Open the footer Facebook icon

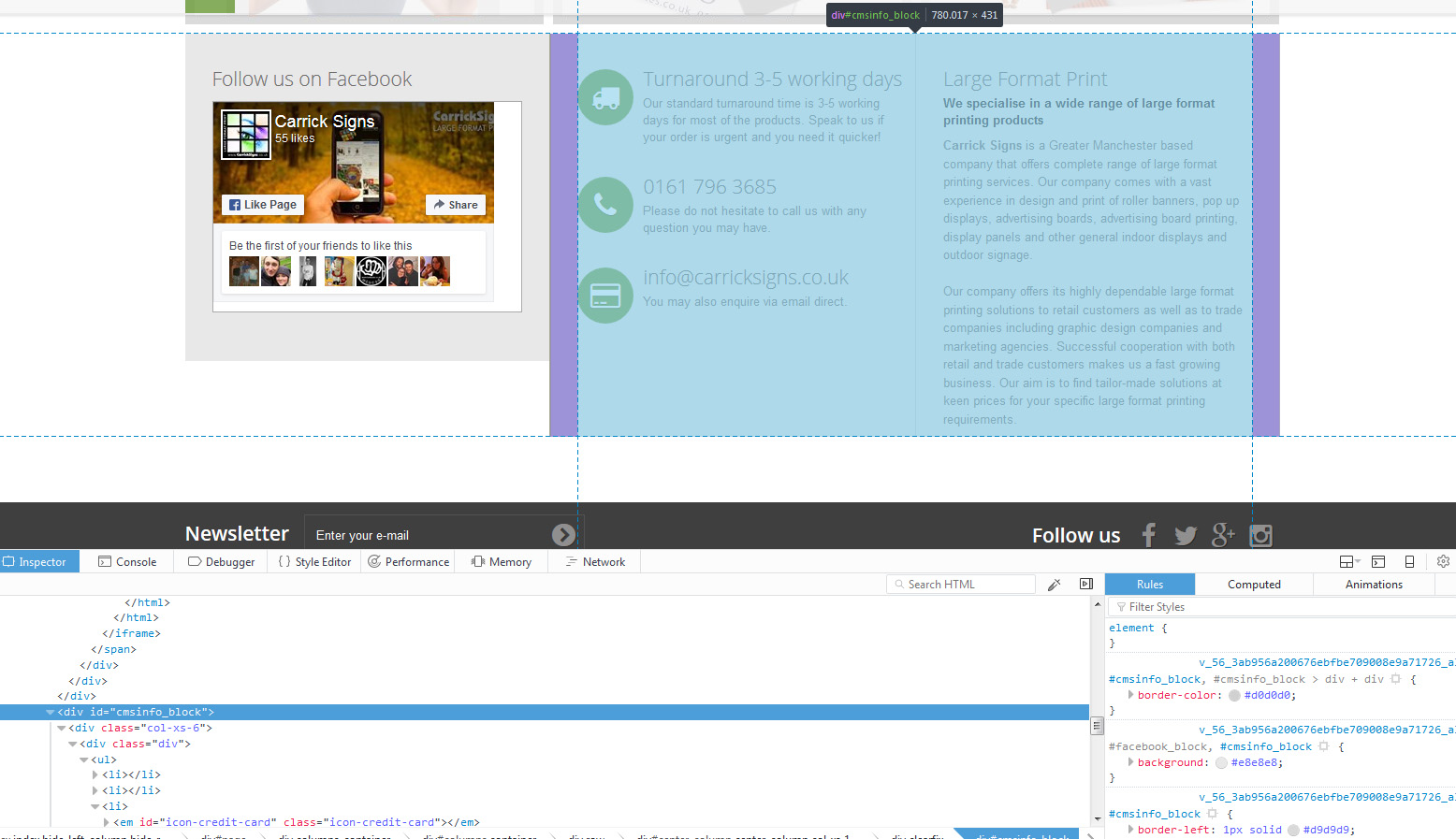pyautogui.click(x=1149, y=535)
